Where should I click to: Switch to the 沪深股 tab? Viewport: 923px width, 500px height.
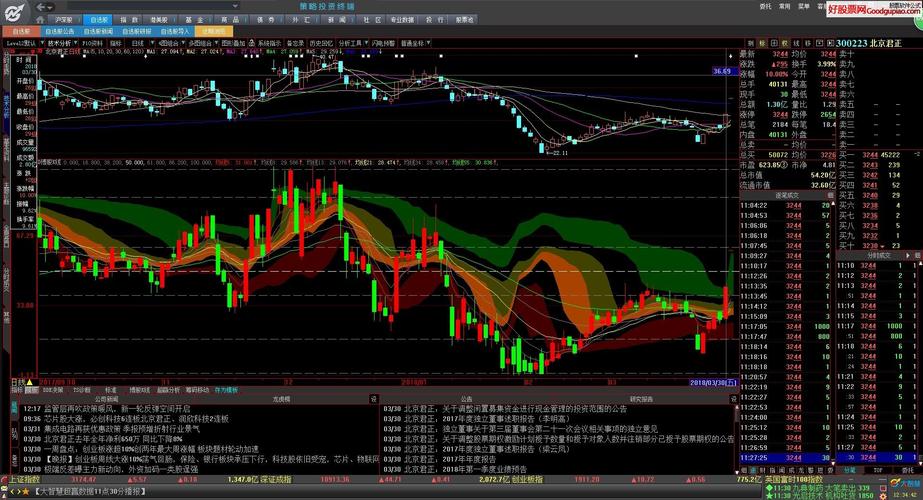[x=64, y=19]
